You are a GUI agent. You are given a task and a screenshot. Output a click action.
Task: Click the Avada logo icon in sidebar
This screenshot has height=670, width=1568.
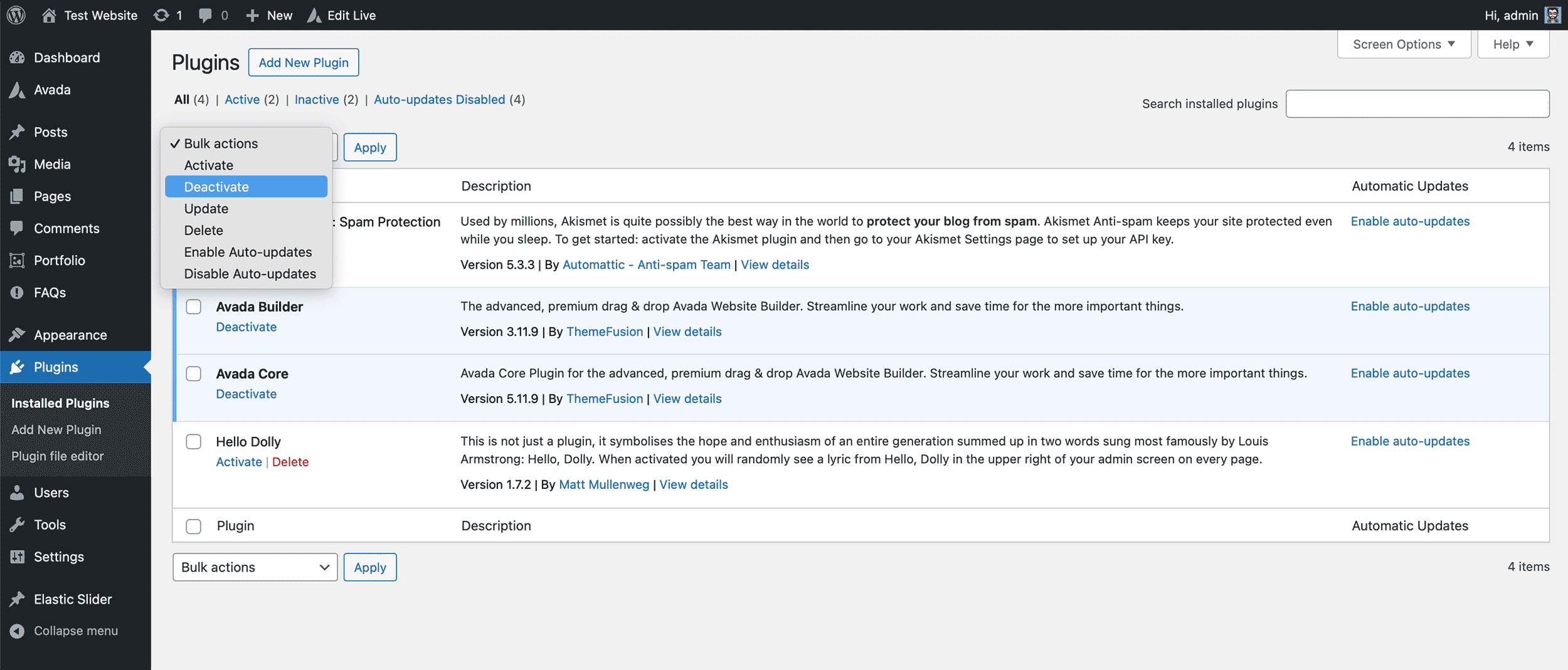point(17,90)
